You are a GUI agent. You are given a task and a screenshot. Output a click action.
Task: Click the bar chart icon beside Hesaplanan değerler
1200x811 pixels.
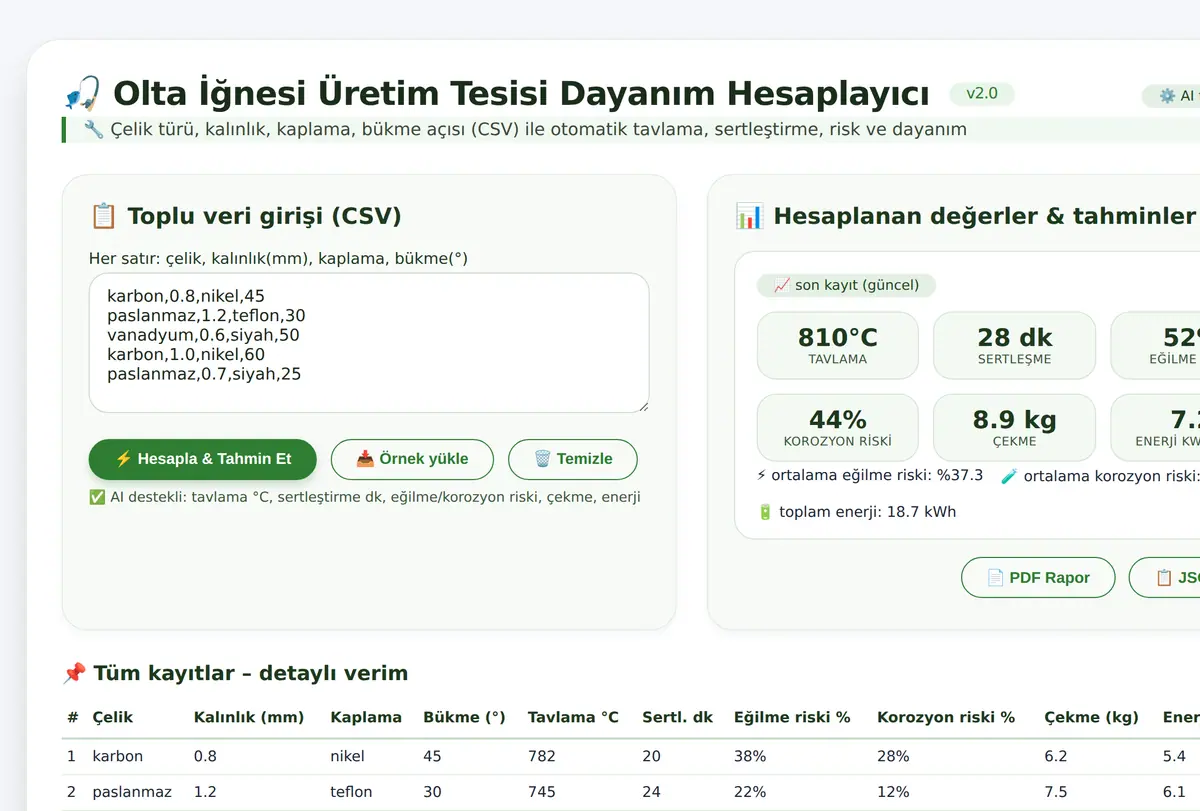click(x=749, y=216)
